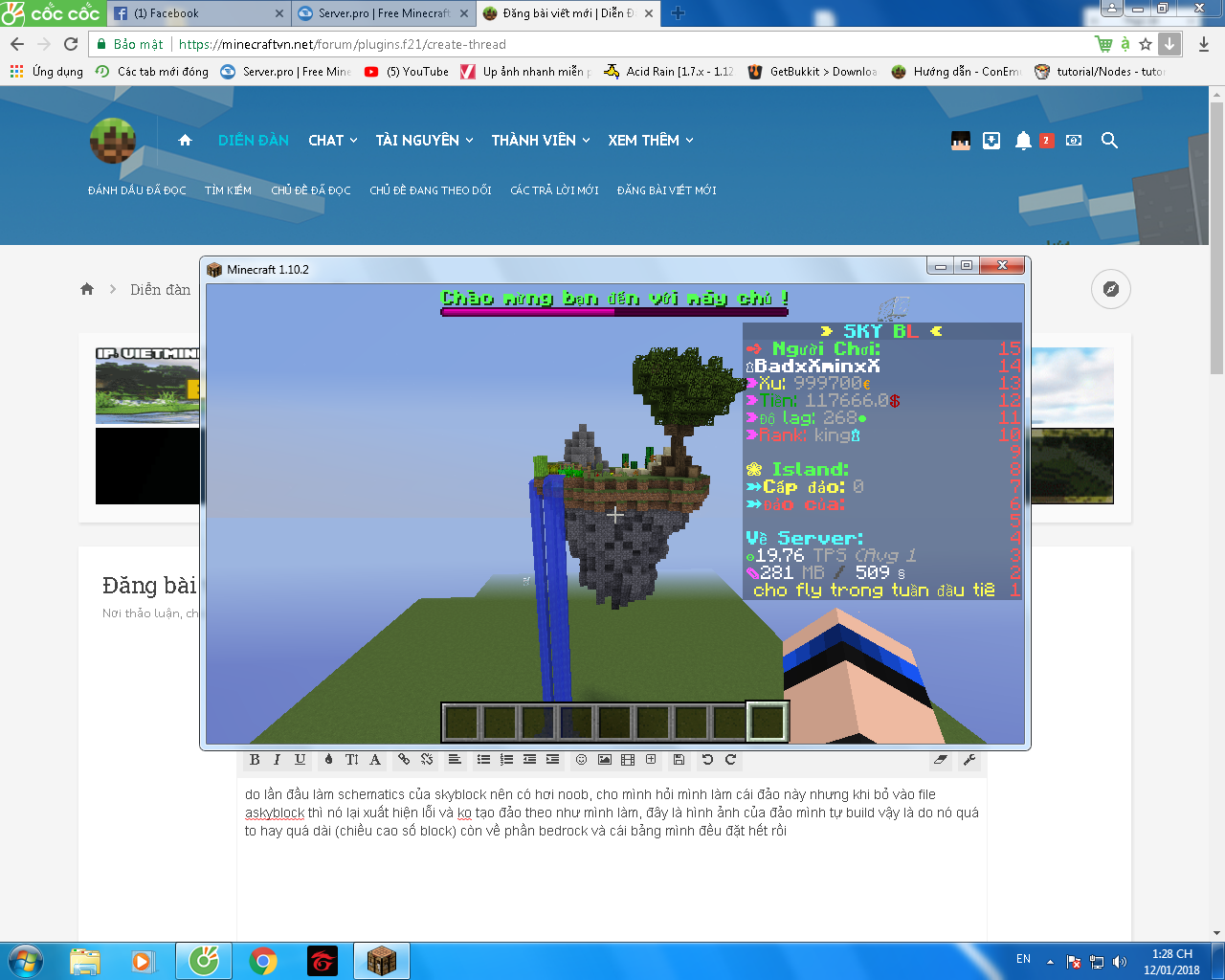Open the font family tool

375,760
